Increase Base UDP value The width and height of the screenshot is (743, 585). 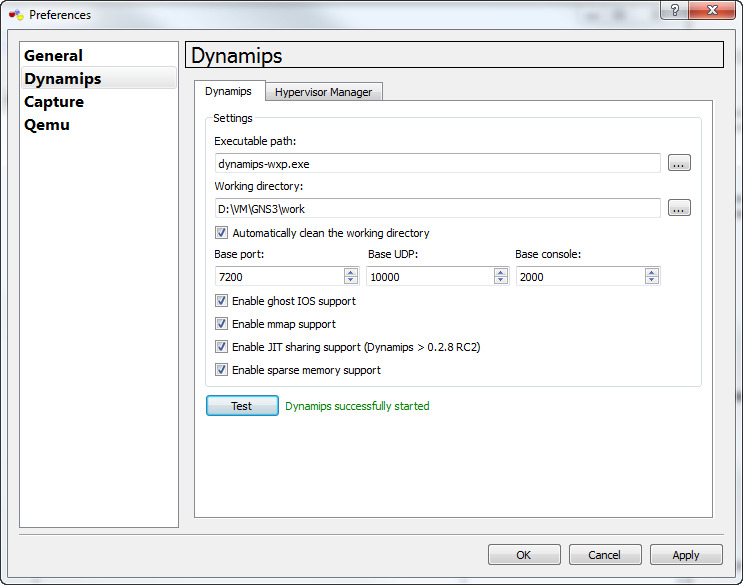pos(501,272)
